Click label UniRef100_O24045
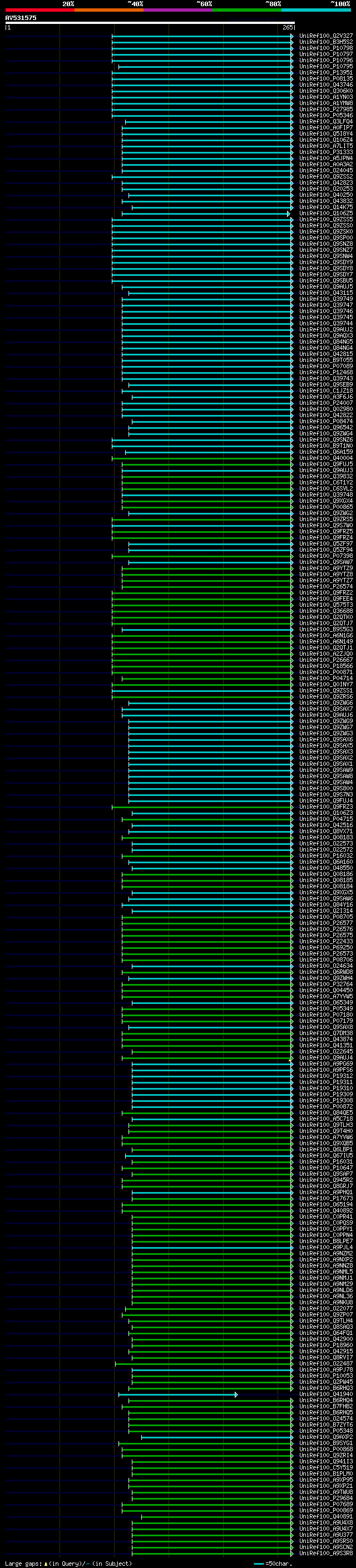Viewport: 356px width, 1568px height. (x=325, y=170)
